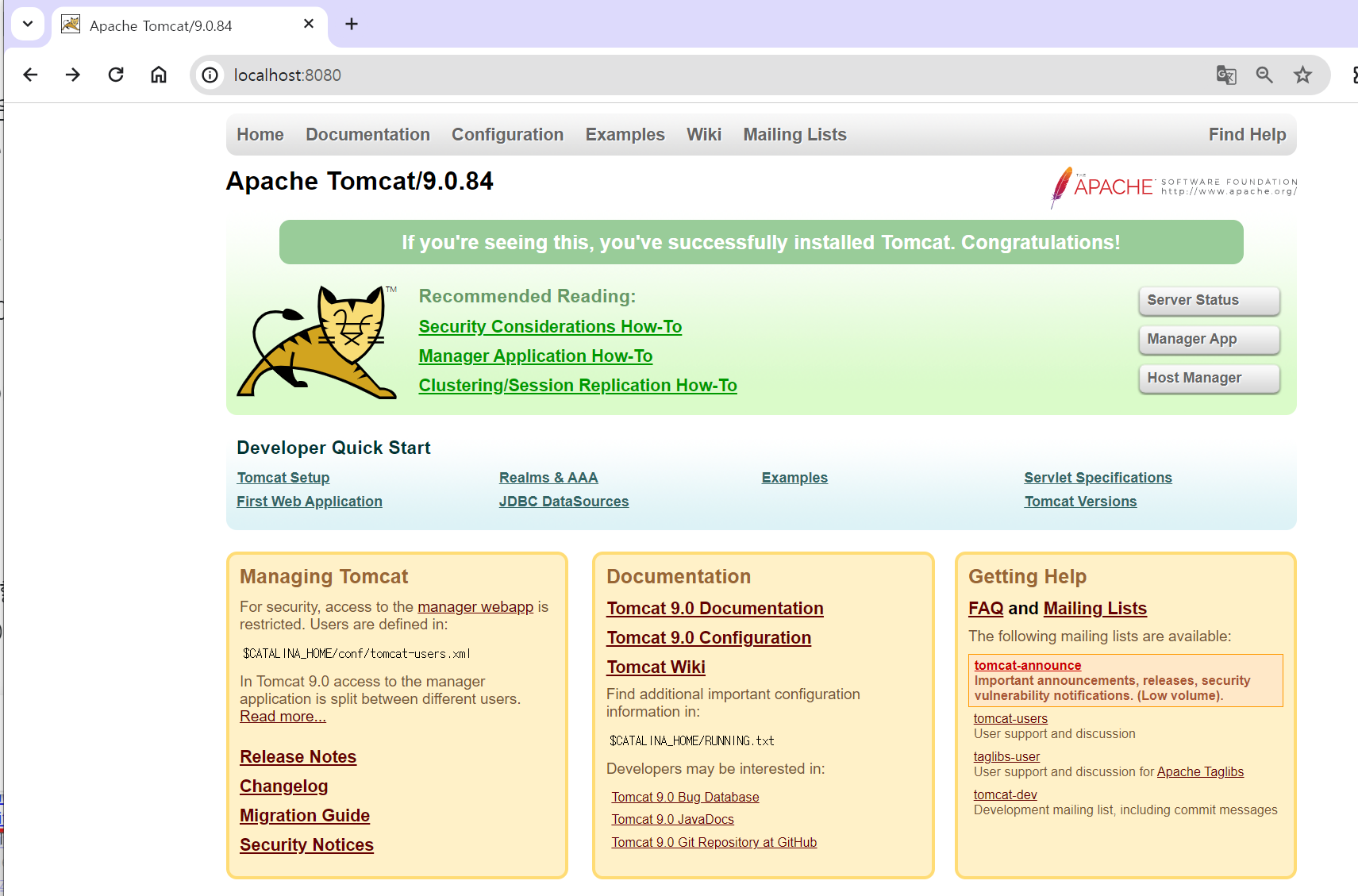
Task: Open the Tomcat Setup quick start link
Action: tap(283, 478)
